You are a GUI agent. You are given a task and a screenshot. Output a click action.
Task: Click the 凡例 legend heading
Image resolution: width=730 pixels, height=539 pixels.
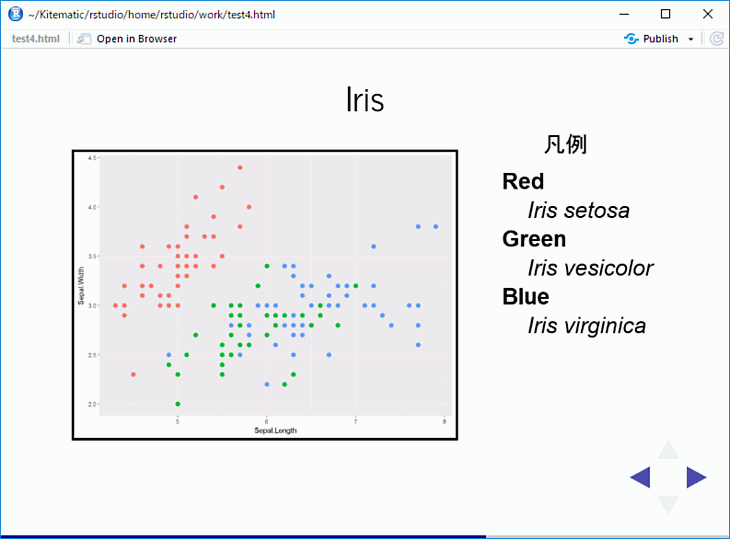tap(565, 144)
